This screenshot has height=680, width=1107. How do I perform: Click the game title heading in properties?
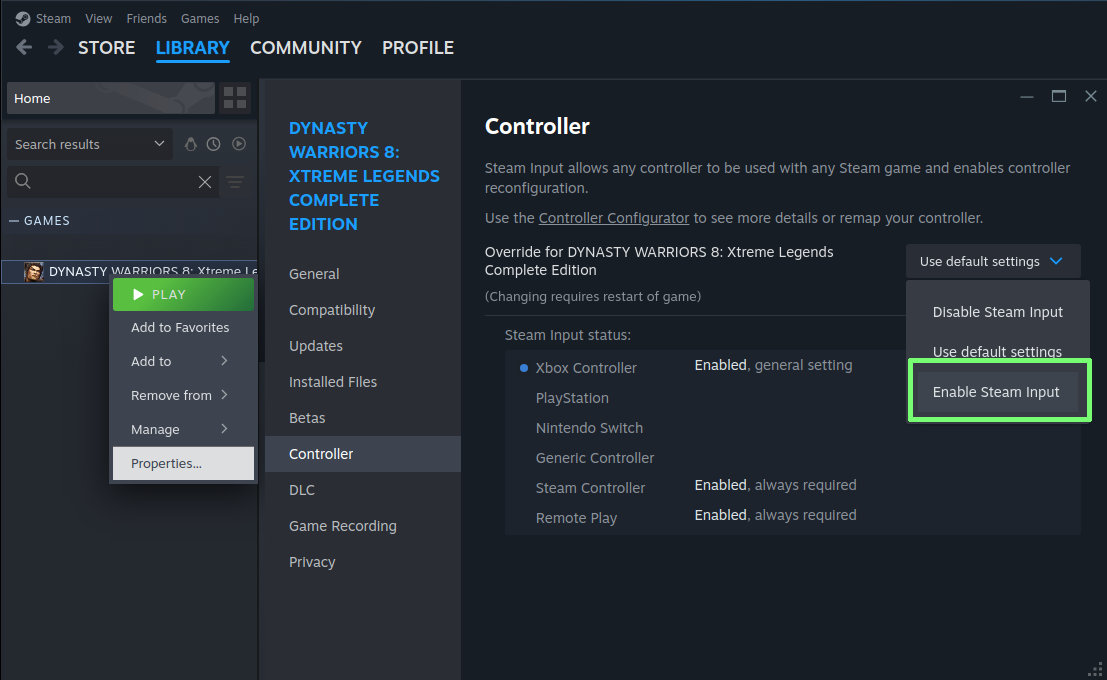364,176
